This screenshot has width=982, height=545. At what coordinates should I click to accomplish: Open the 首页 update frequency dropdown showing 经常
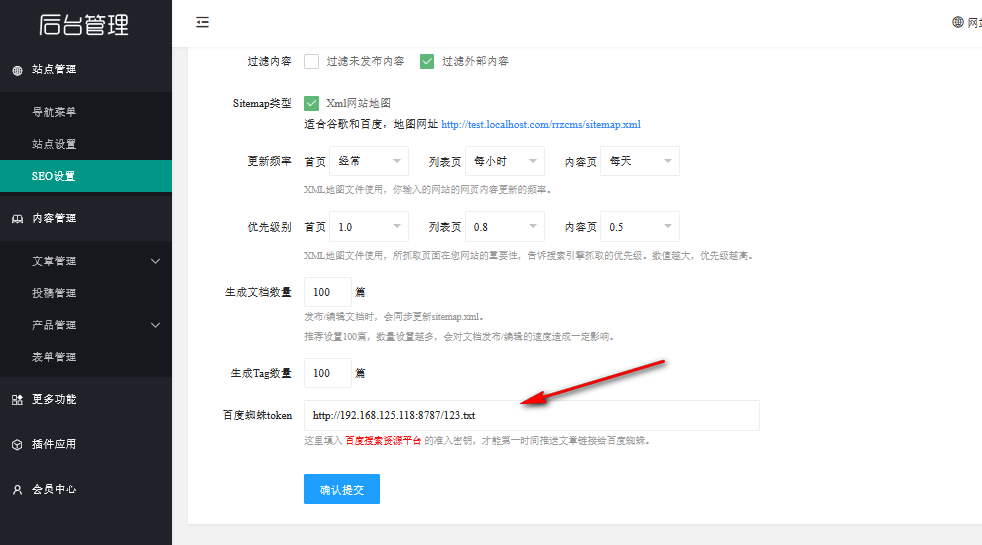coord(369,161)
